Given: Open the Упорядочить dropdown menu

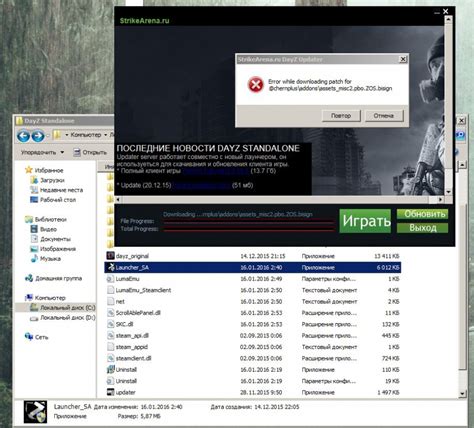Looking at the screenshot, I should (x=43, y=152).
